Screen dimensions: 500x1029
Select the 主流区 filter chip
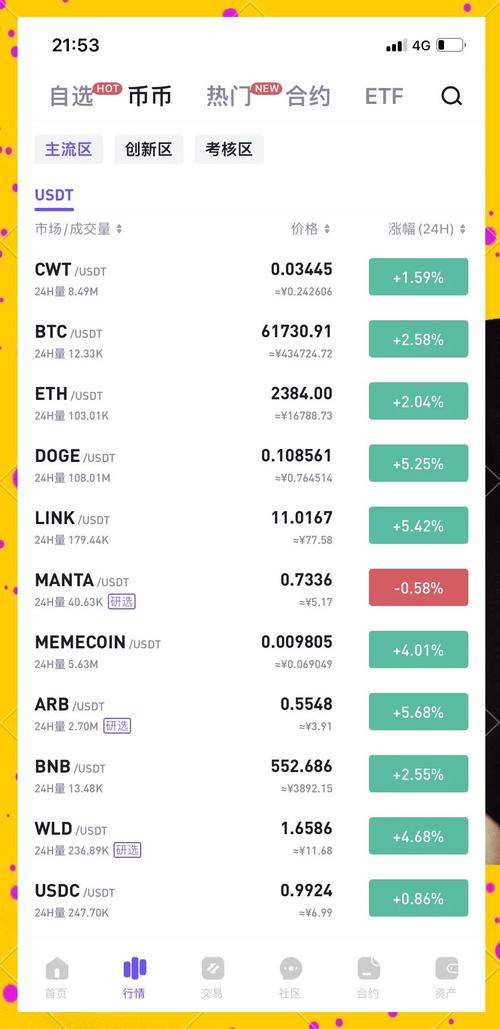coord(69,149)
